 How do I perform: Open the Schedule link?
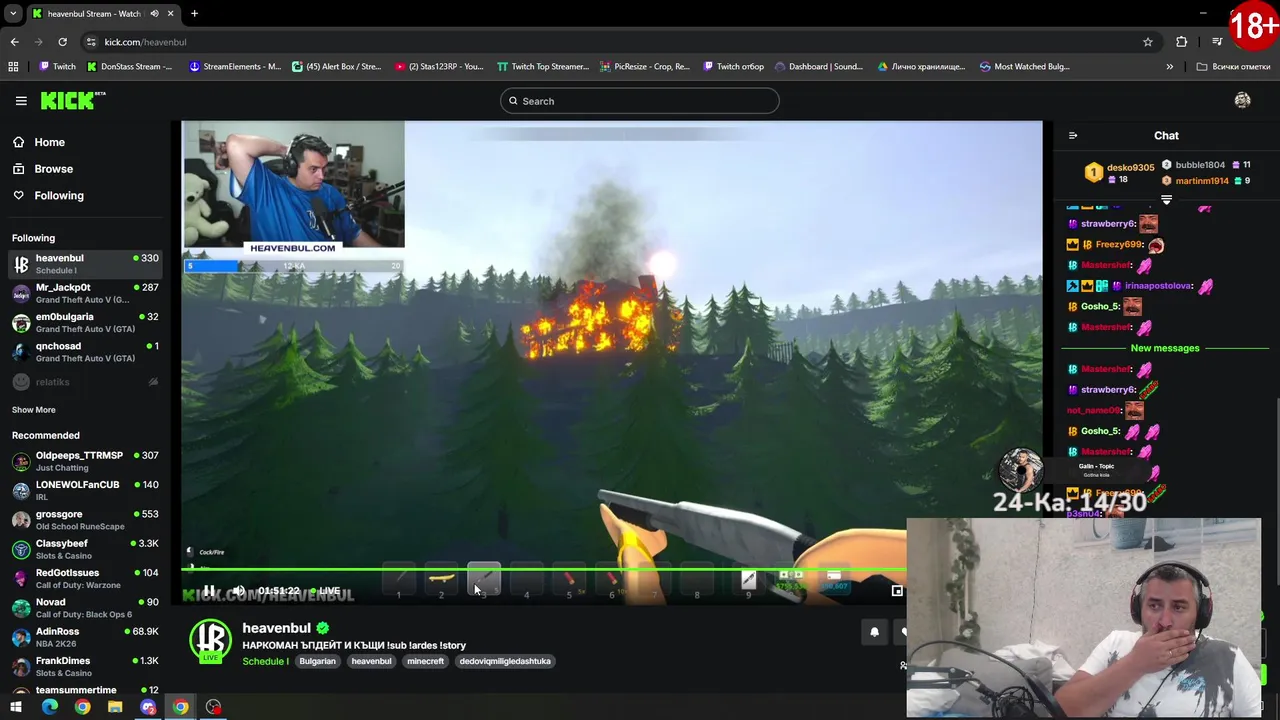click(265, 661)
